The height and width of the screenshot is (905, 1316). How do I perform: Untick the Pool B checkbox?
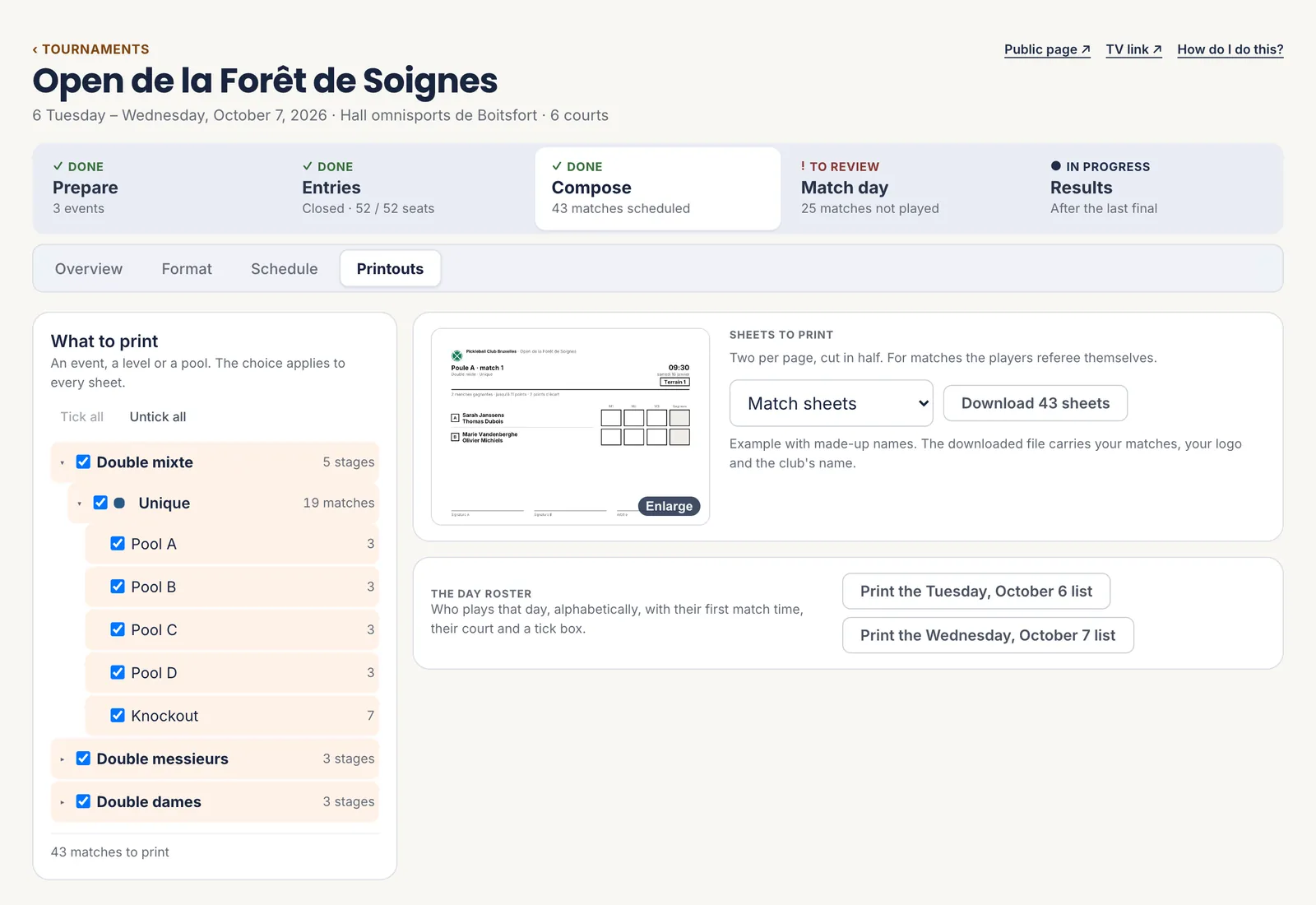coord(118,586)
